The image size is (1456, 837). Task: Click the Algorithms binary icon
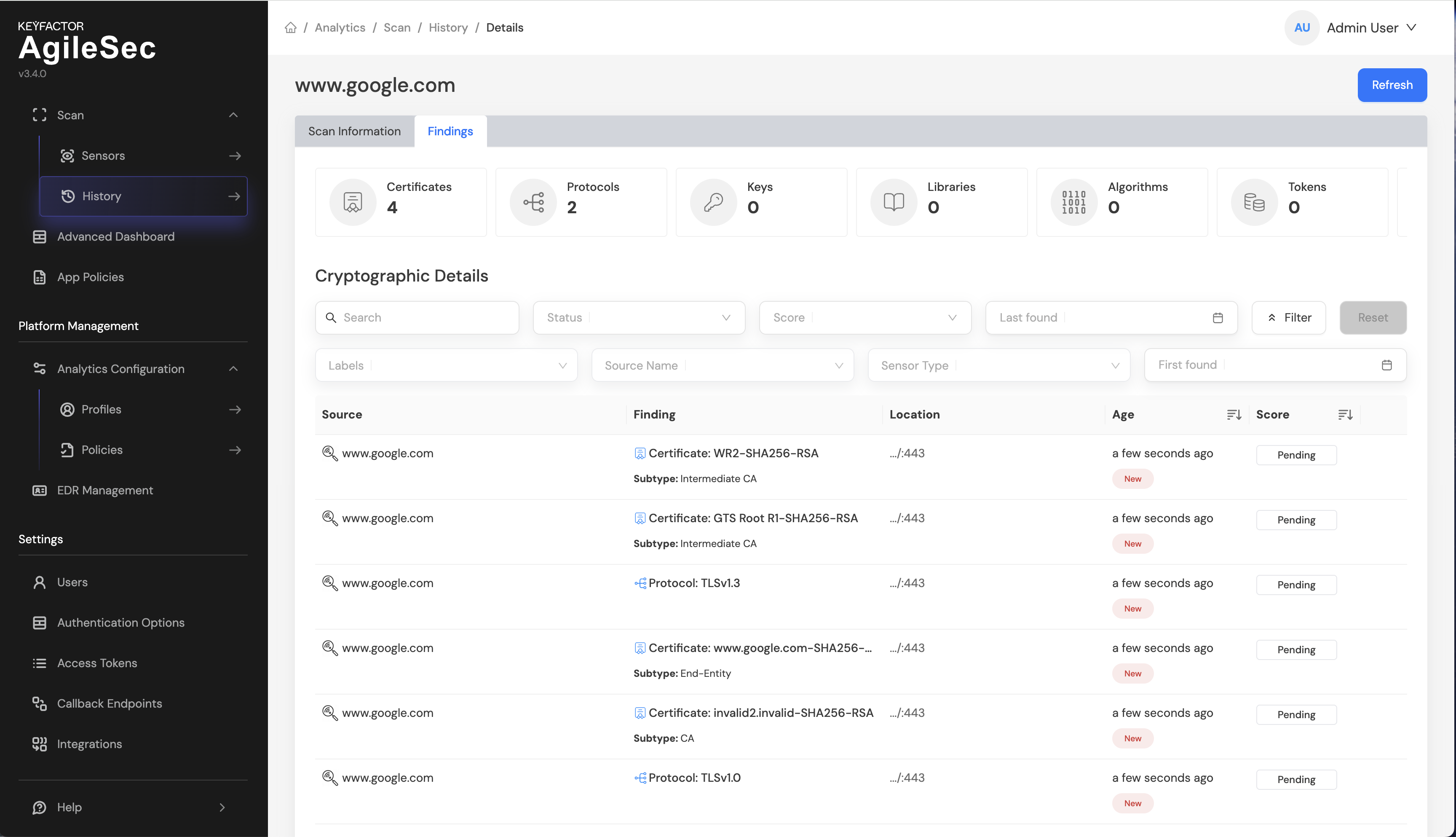coord(1073,202)
